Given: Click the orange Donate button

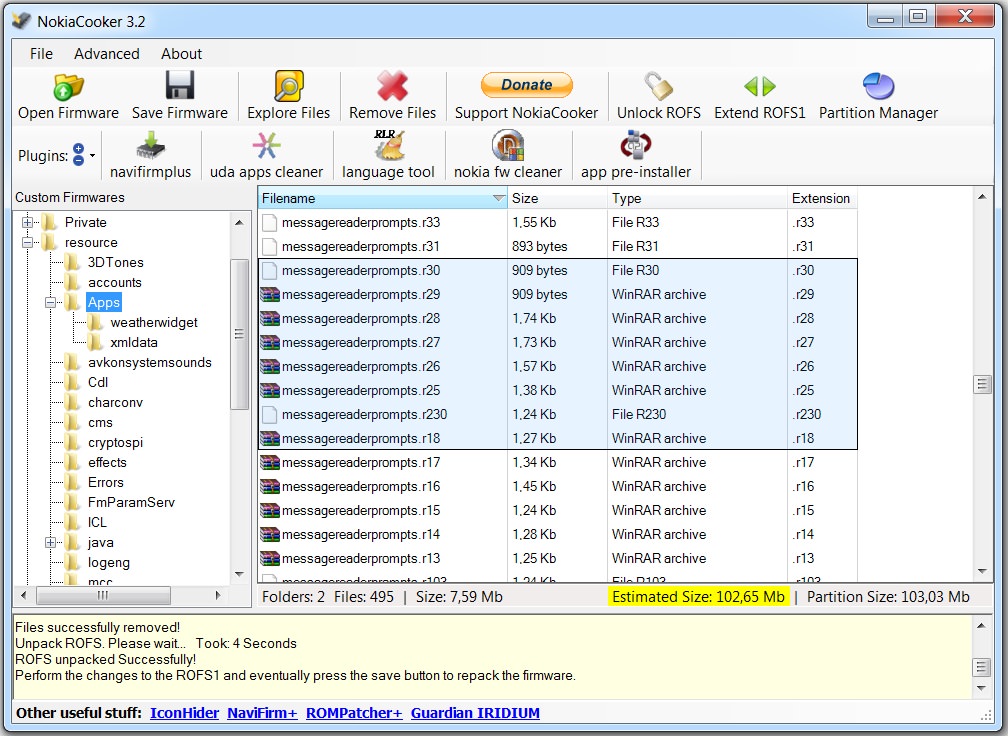Looking at the screenshot, I should [526, 85].
